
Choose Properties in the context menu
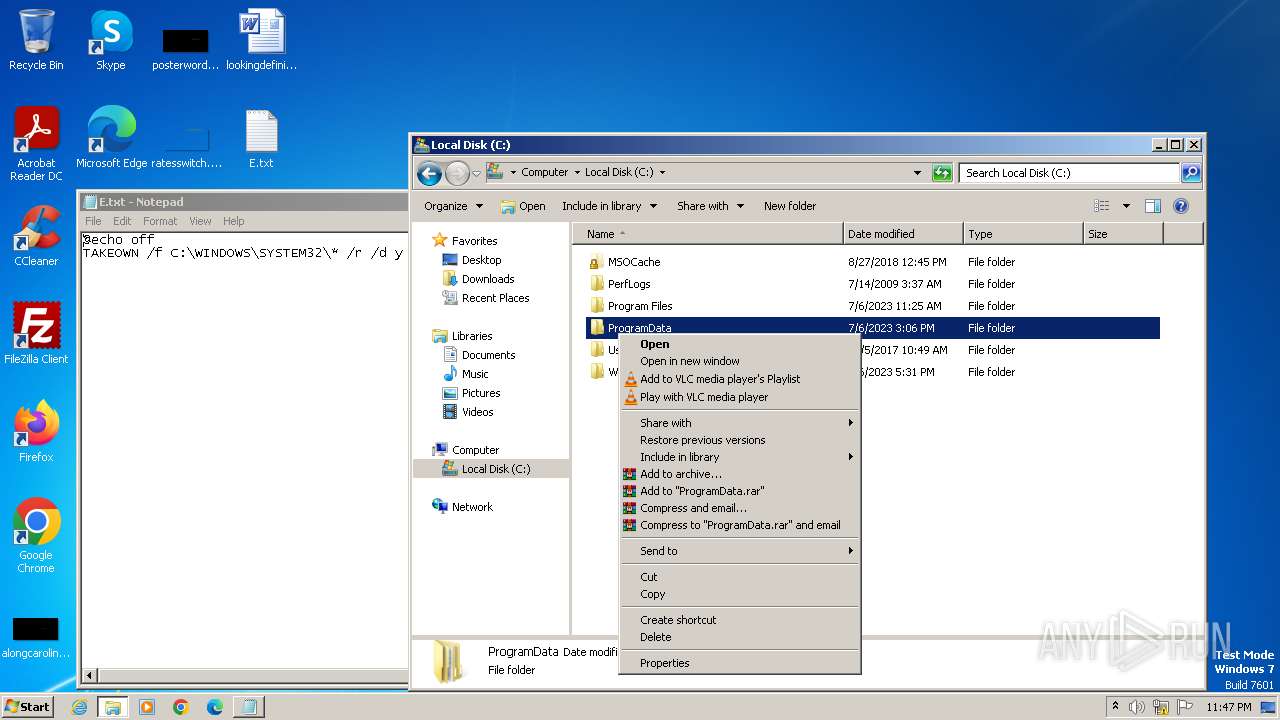pos(740,663)
